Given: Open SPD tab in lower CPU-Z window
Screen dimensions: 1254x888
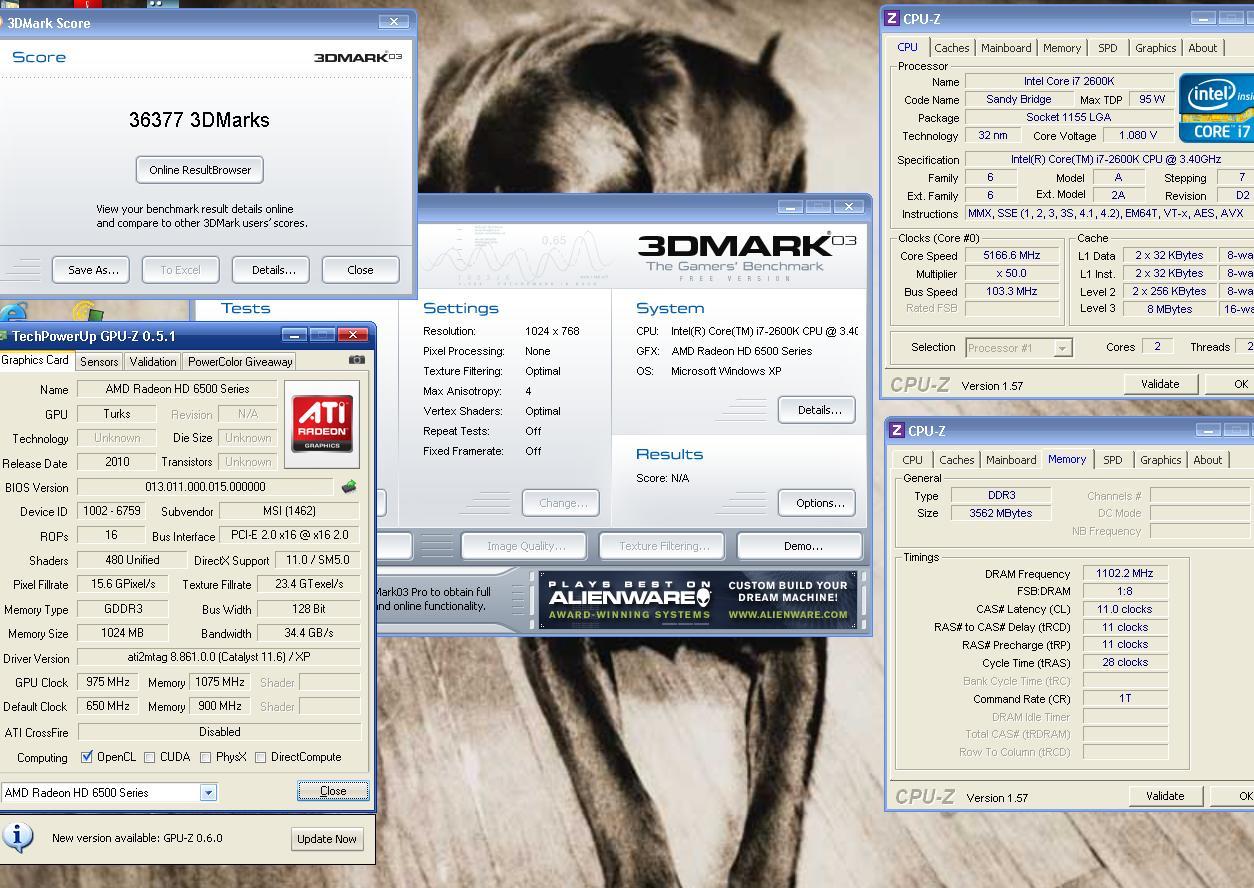Looking at the screenshot, I should pos(1113,460).
